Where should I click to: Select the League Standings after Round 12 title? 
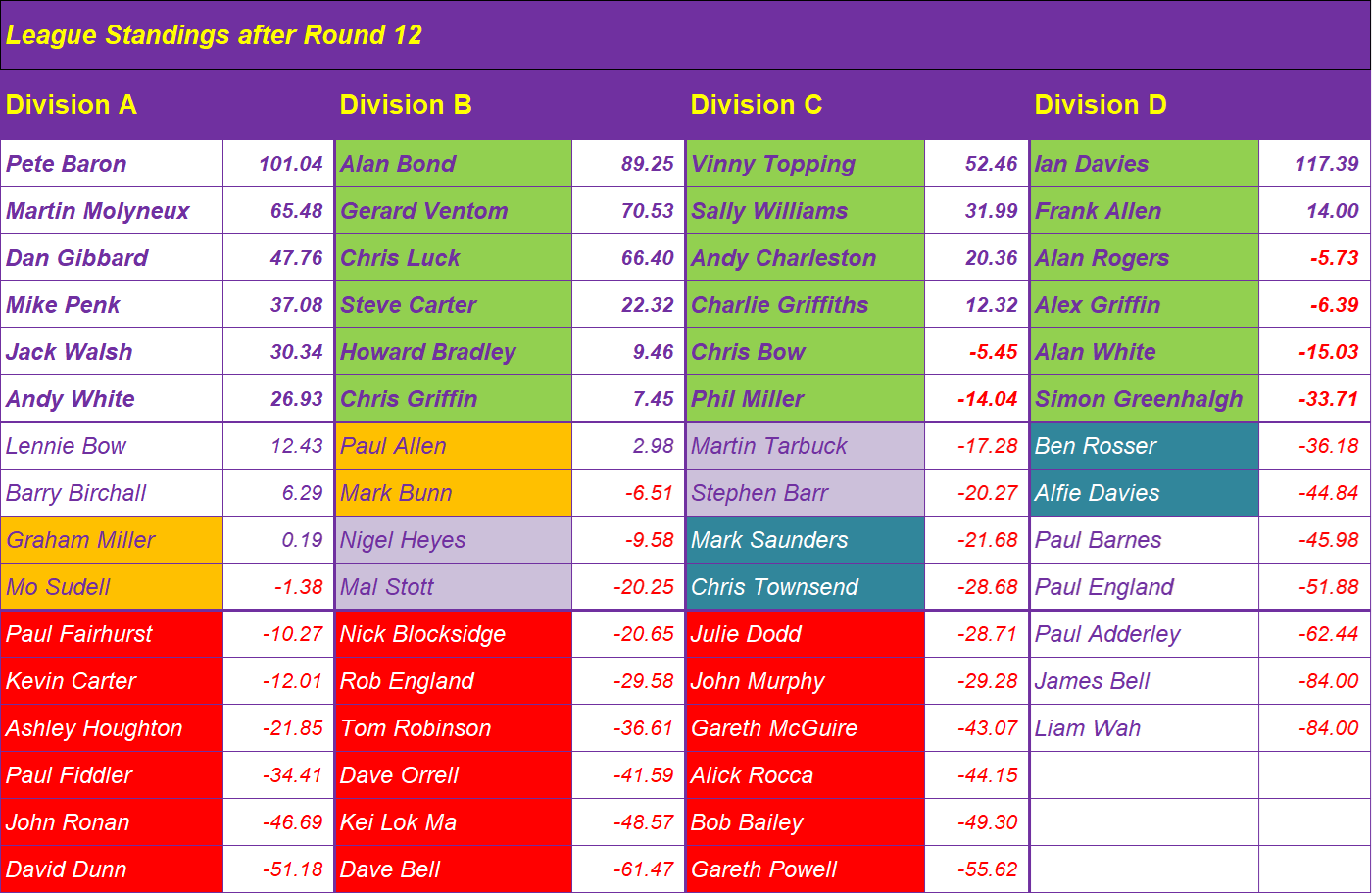coord(214,35)
